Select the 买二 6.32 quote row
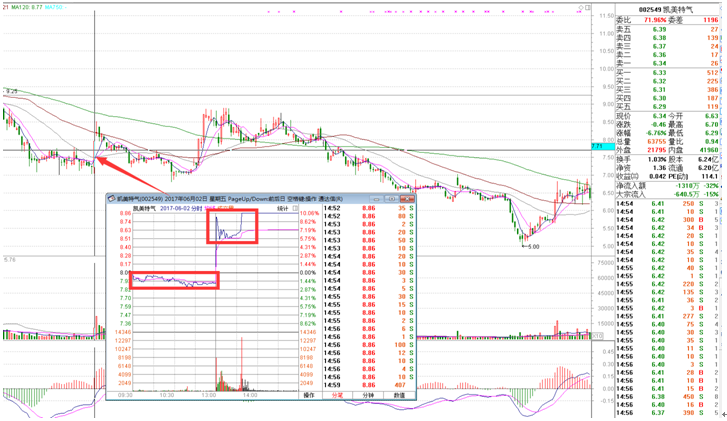The image size is (727, 421). (x=667, y=81)
